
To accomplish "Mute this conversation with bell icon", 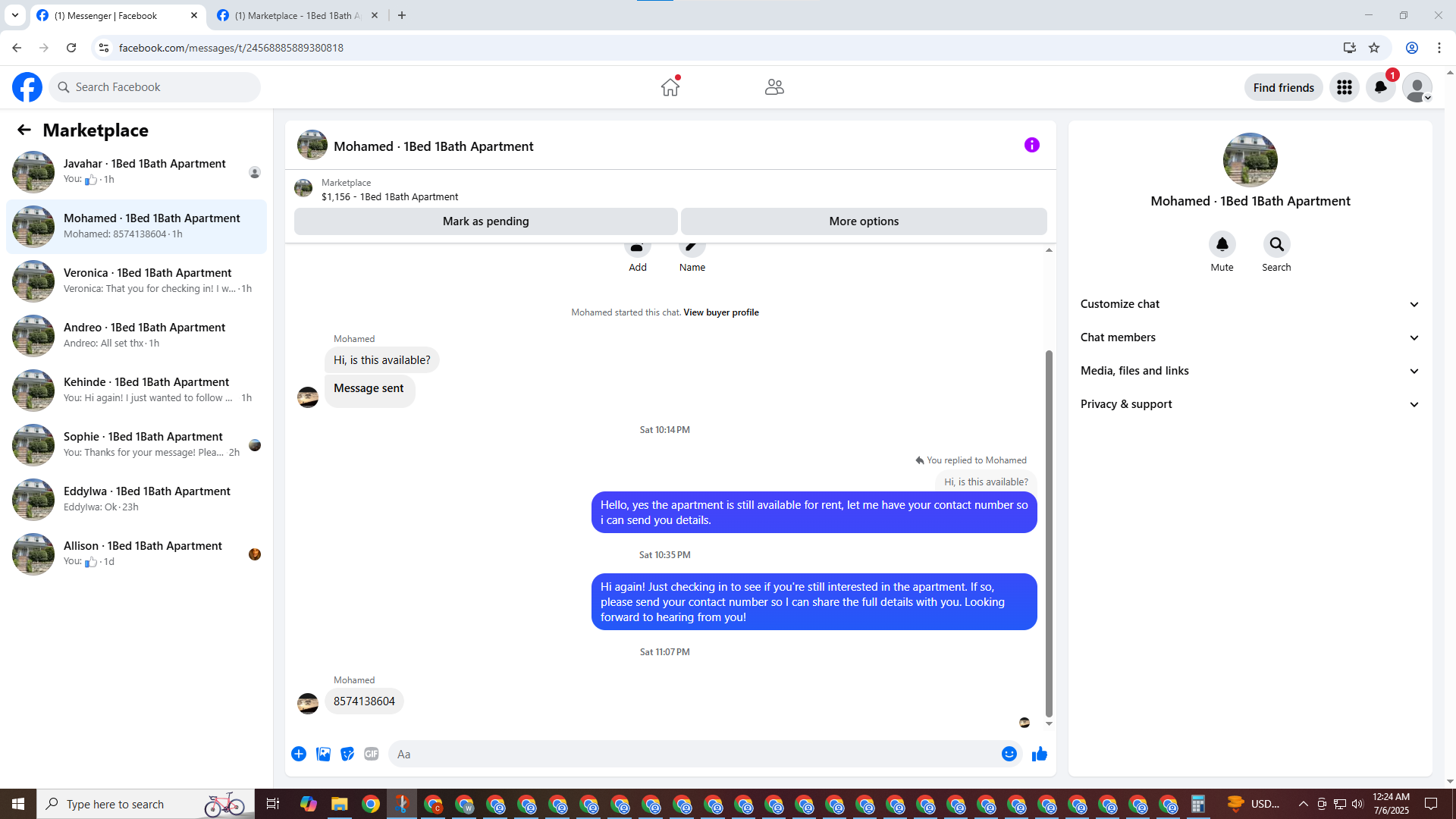I will 1222,244.
